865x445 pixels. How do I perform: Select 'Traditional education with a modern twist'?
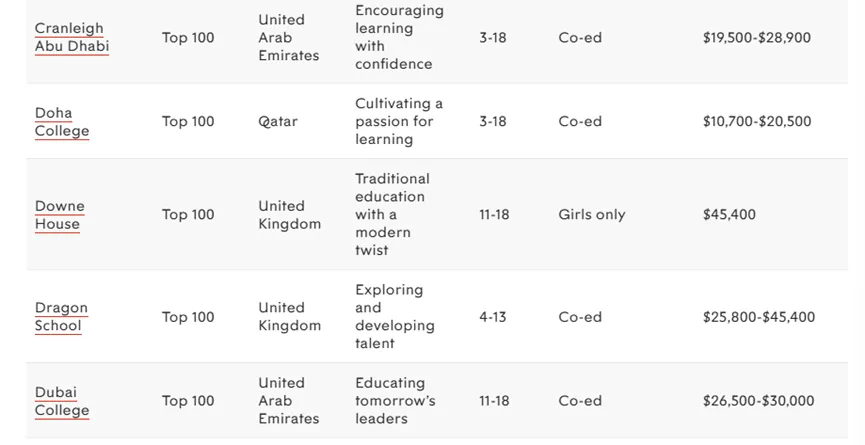pyautogui.click(x=392, y=215)
